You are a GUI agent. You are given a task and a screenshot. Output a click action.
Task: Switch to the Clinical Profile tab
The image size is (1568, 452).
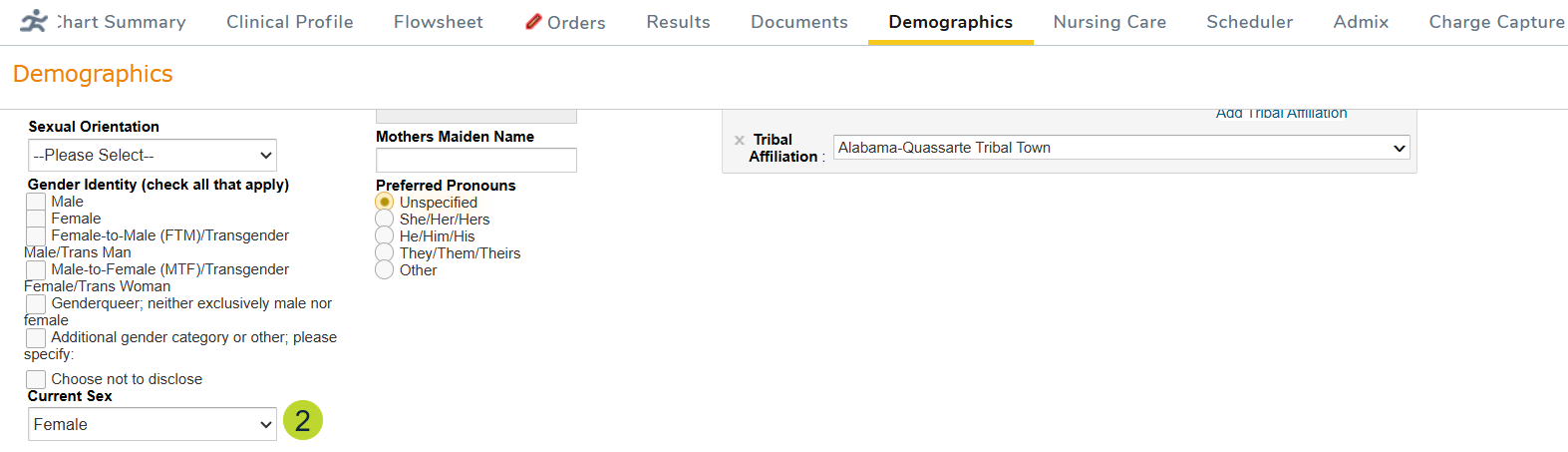click(289, 22)
